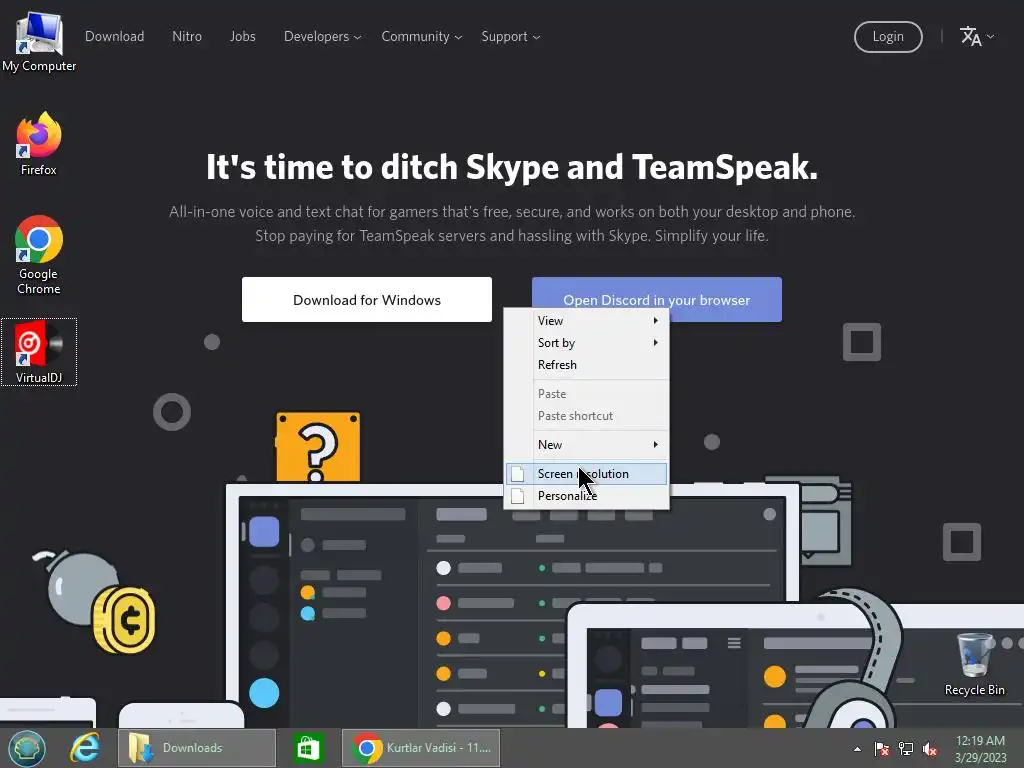Select the Firefox desktop shortcut

click(39, 144)
